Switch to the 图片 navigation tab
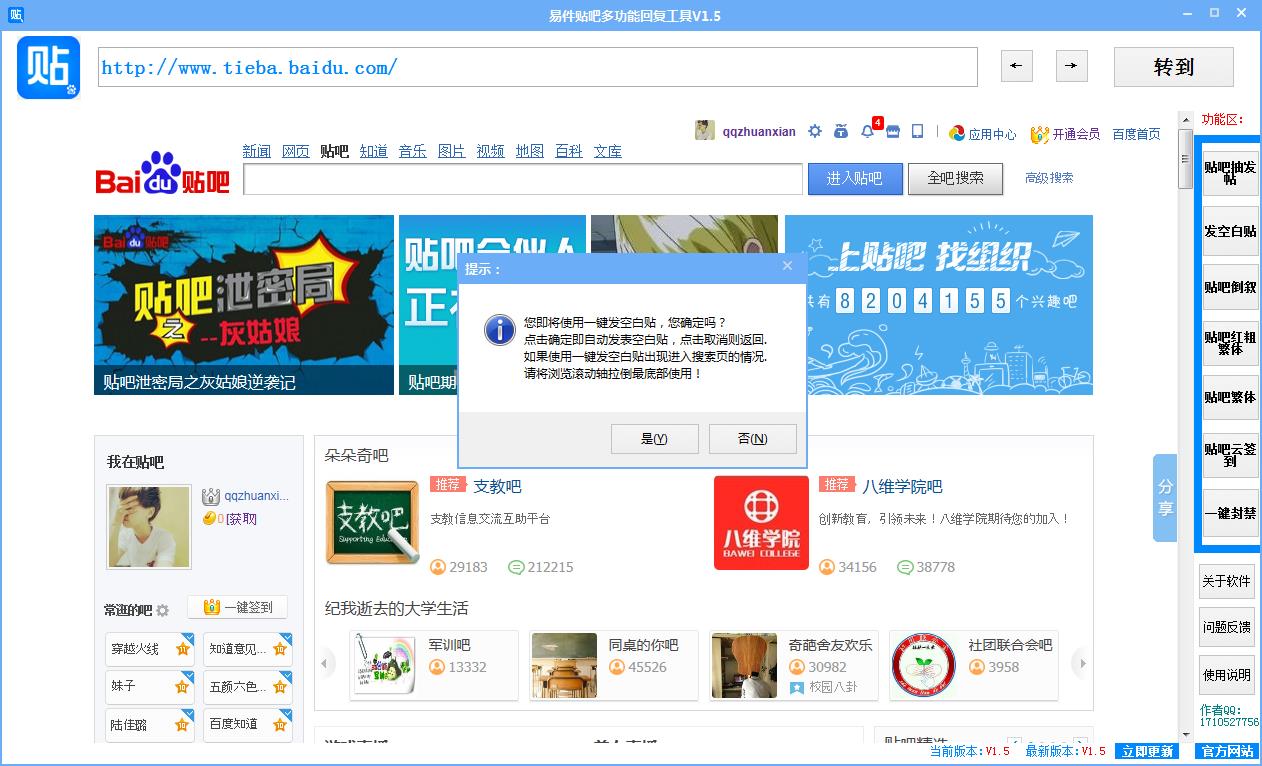Viewport: 1262px width, 766px height. tap(451, 151)
